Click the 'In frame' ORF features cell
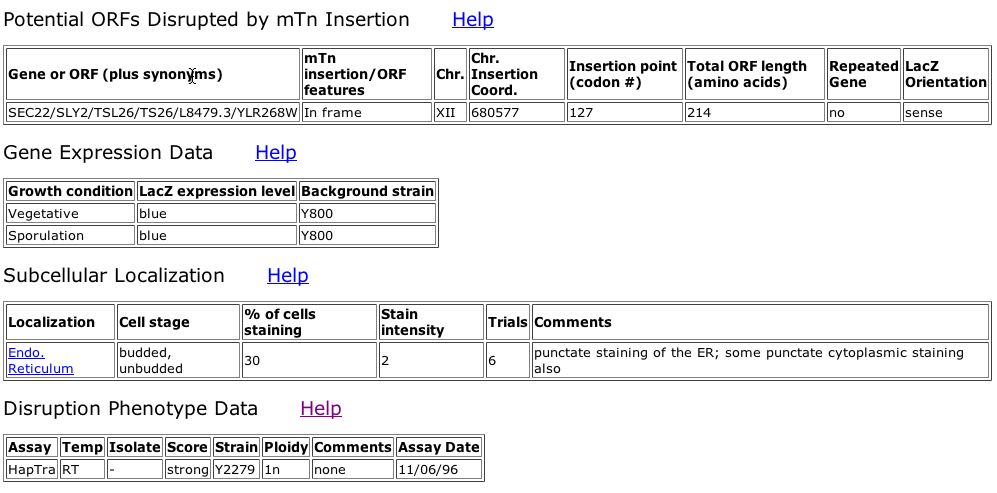The image size is (997, 493). [366, 113]
